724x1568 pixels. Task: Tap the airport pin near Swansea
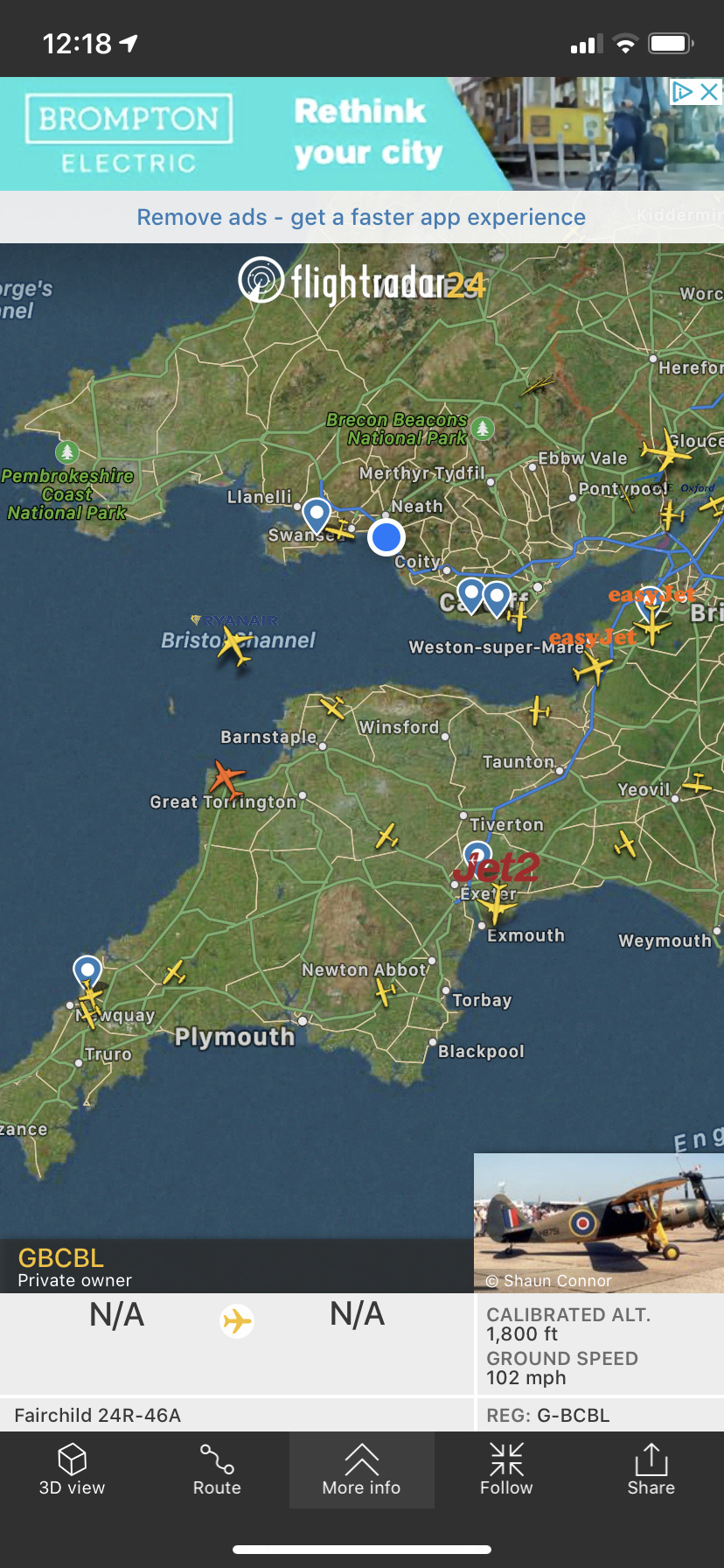(316, 514)
